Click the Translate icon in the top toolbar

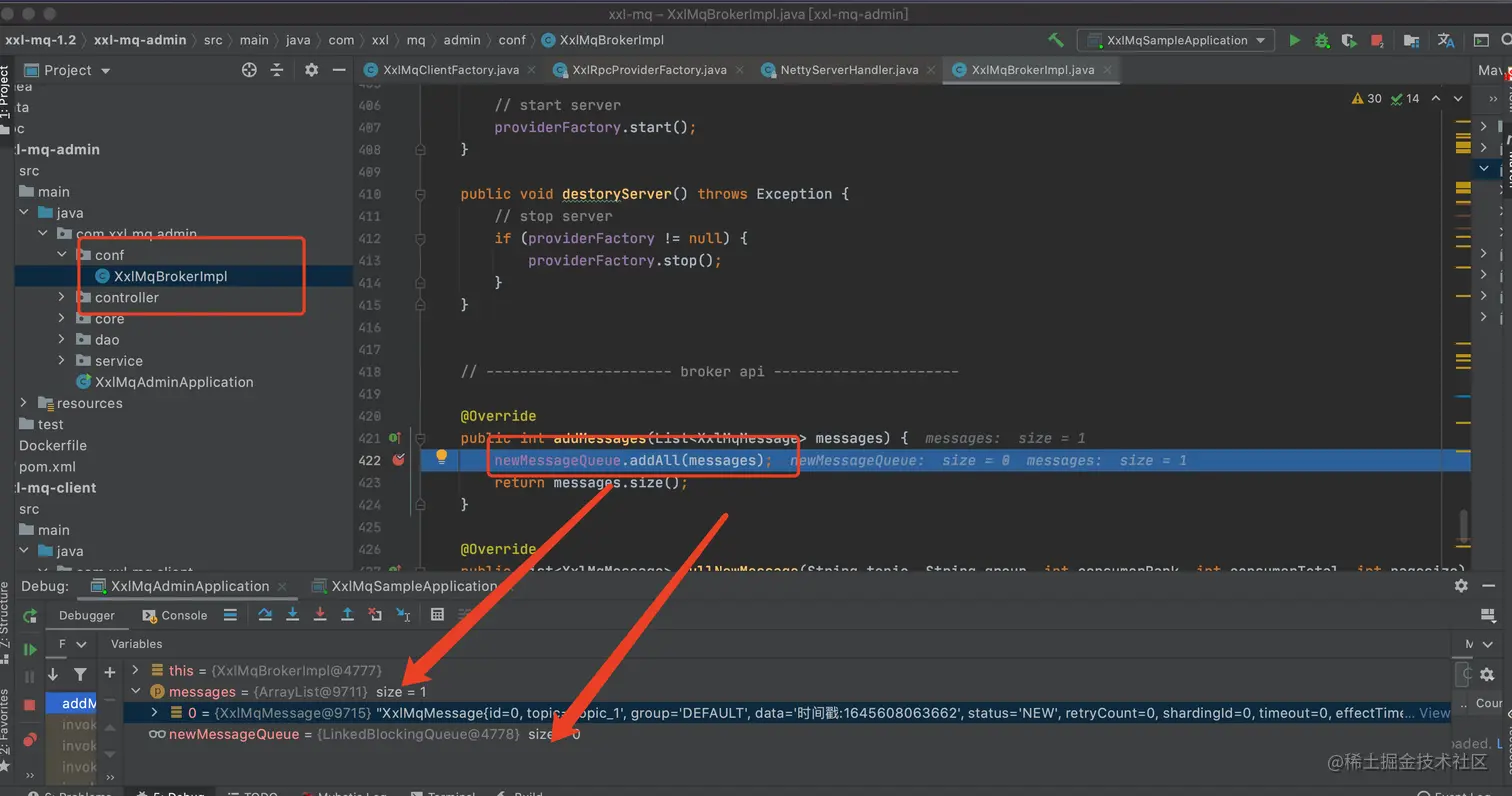click(1446, 40)
